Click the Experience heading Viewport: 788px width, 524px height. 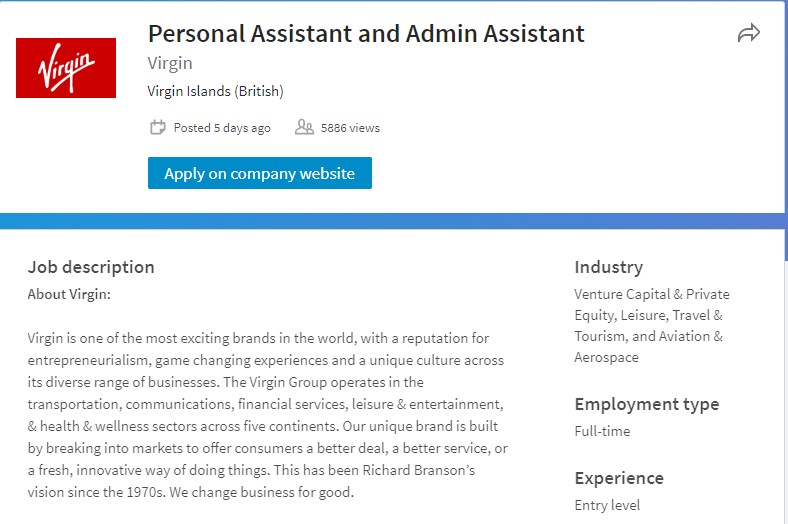point(619,478)
